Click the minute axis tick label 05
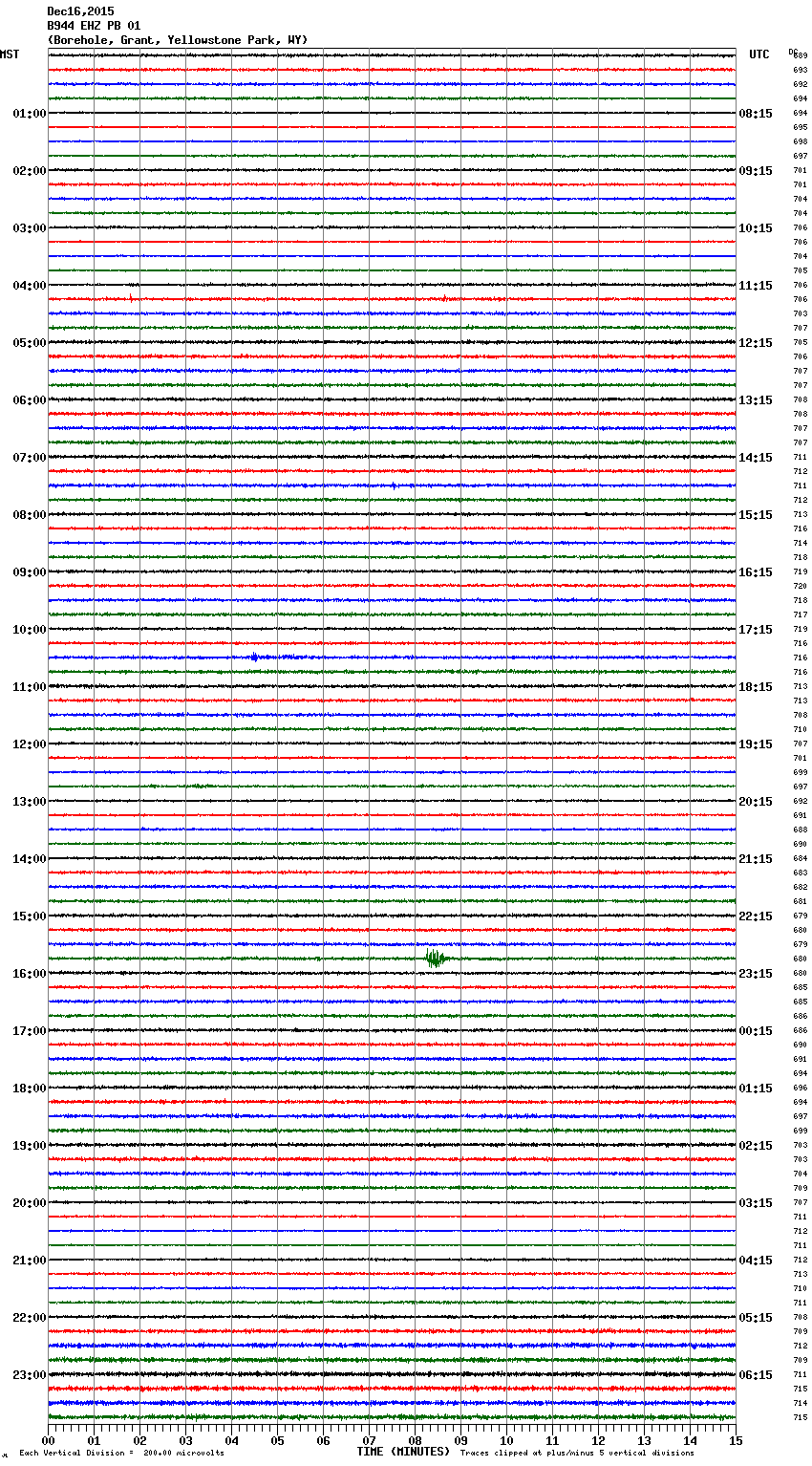Viewport: 812px width, 1466px height. 277,1440
